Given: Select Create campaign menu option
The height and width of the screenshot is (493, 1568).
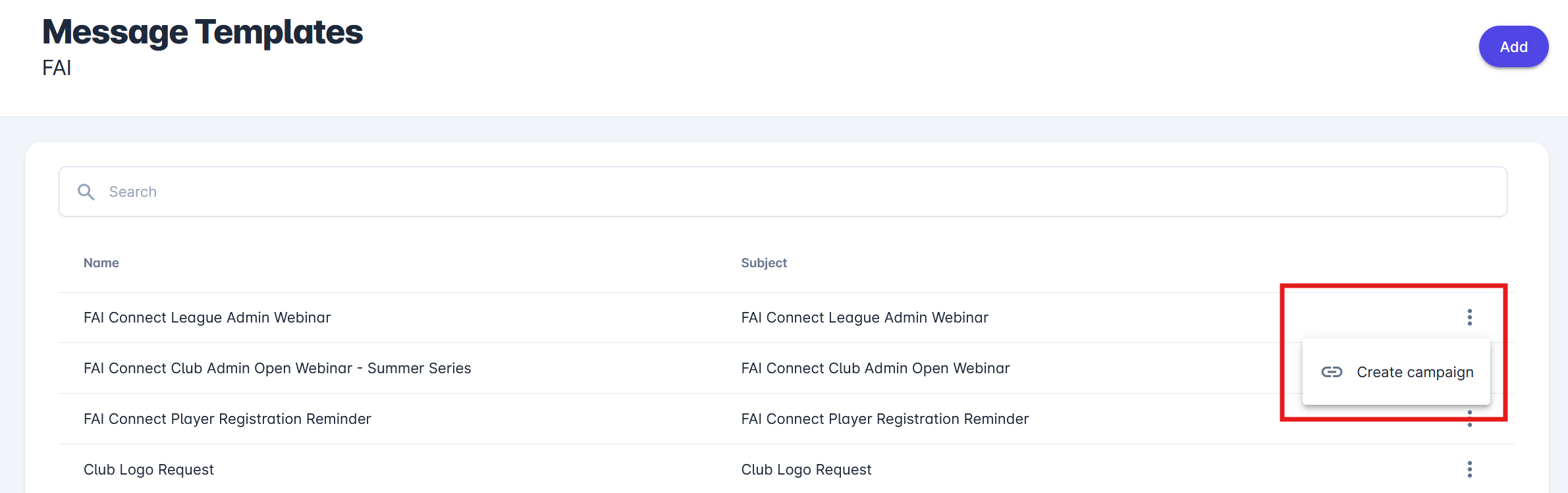Looking at the screenshot, I should coord(1414,372).
